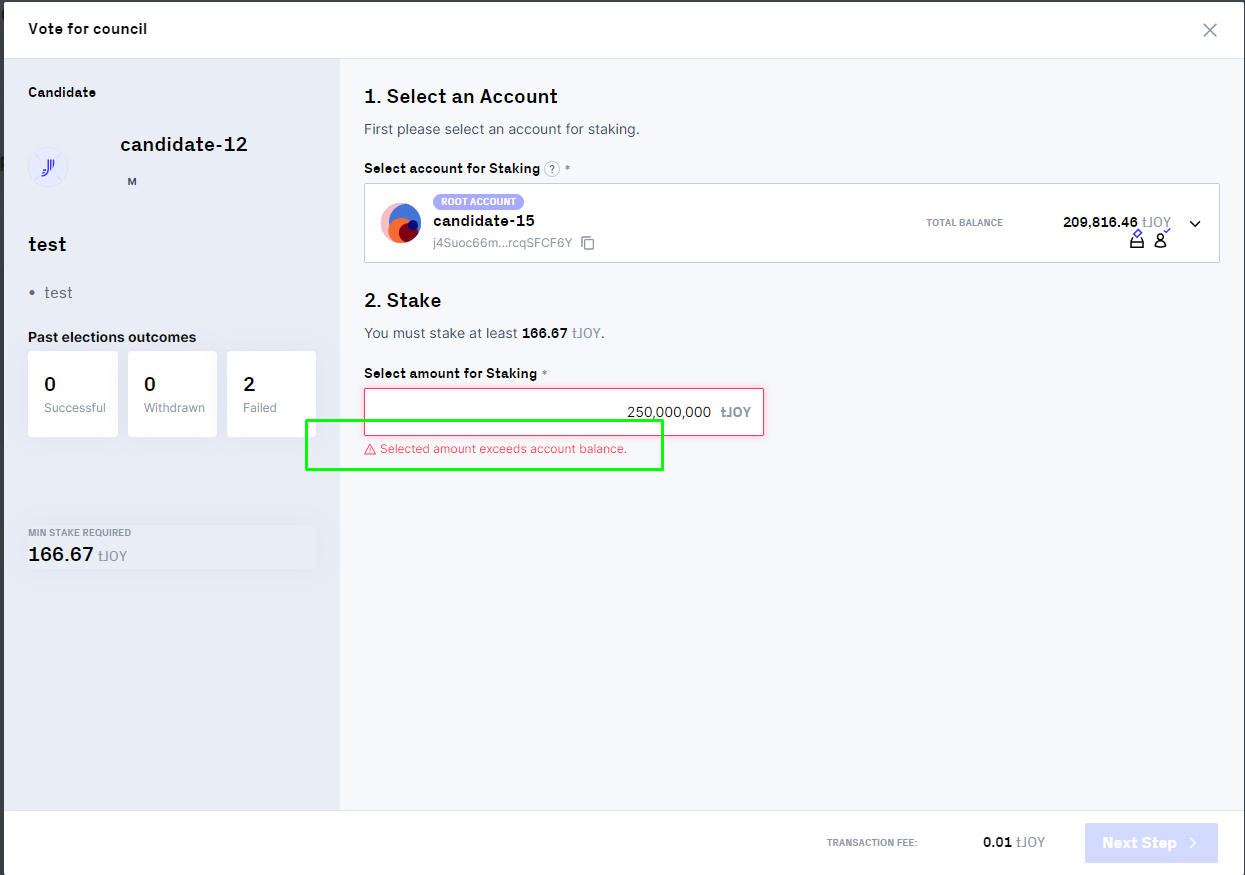Click the candidate-15 account avatar
1245x875 pixels.
coord(401,223)
